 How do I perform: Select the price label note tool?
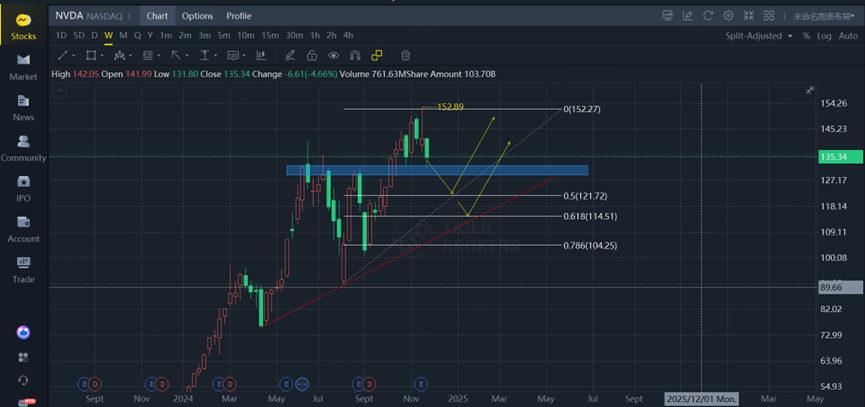pyautogui.click(x=233, y=55)
